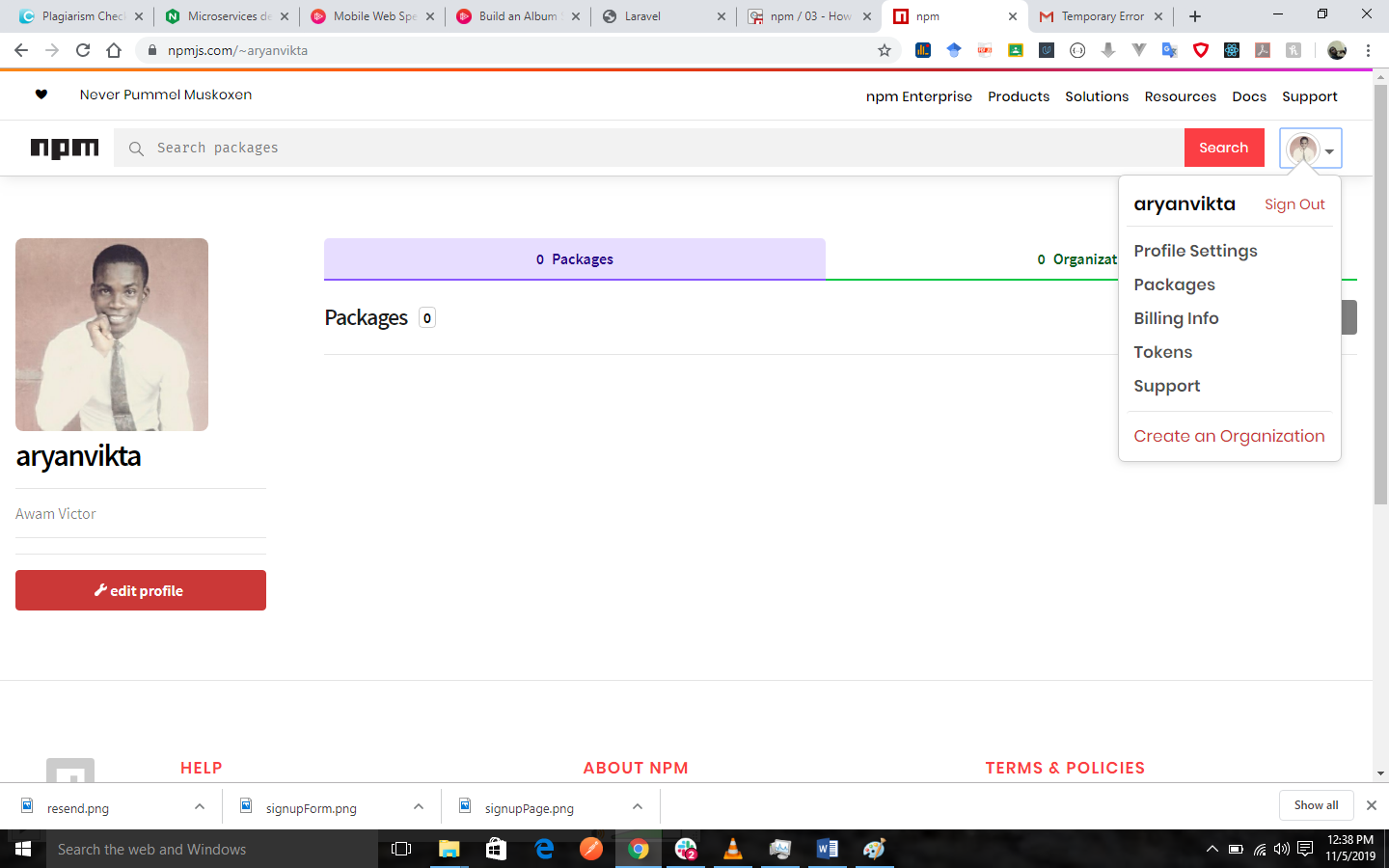The image size is (1389, 868).
Task: Click the edit profile button
Action: (141, 590)
